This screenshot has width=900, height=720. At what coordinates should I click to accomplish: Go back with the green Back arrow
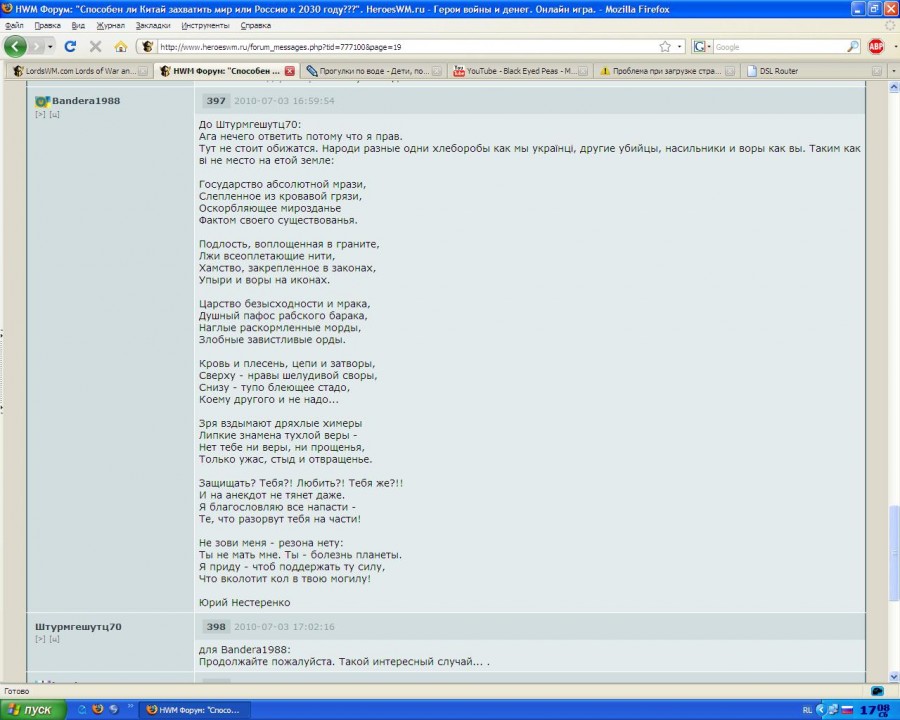point(15,47)
